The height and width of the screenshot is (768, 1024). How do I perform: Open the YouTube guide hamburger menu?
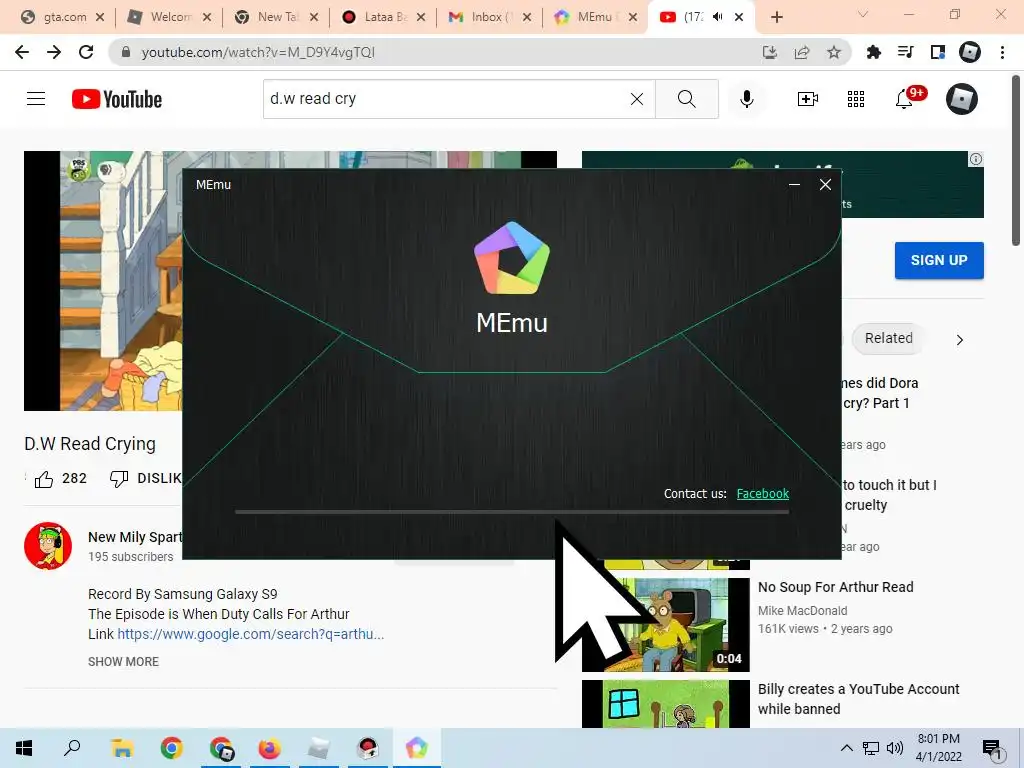point(36,99)
